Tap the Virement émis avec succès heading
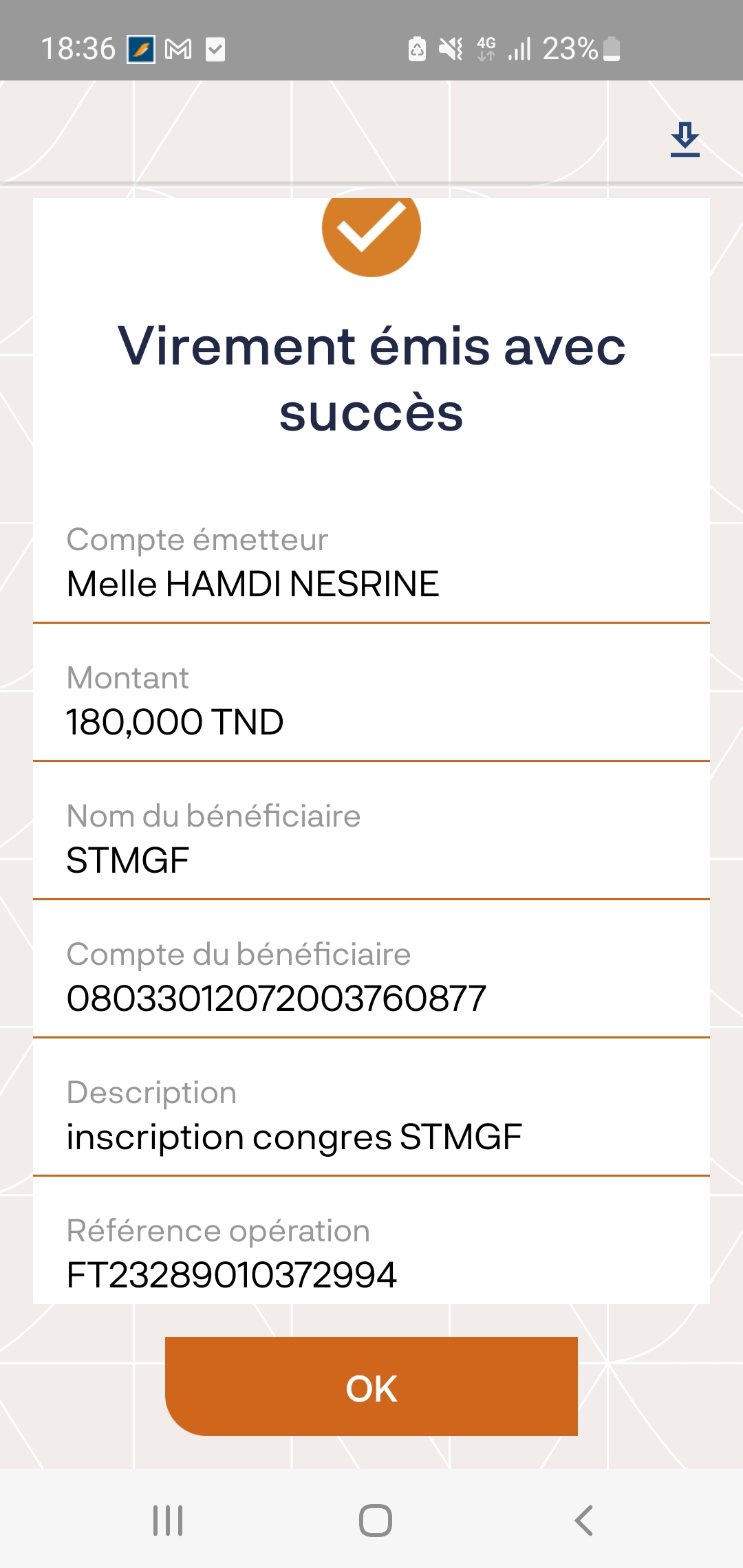This screenshot has width=743, height=1568. [371, 378]
